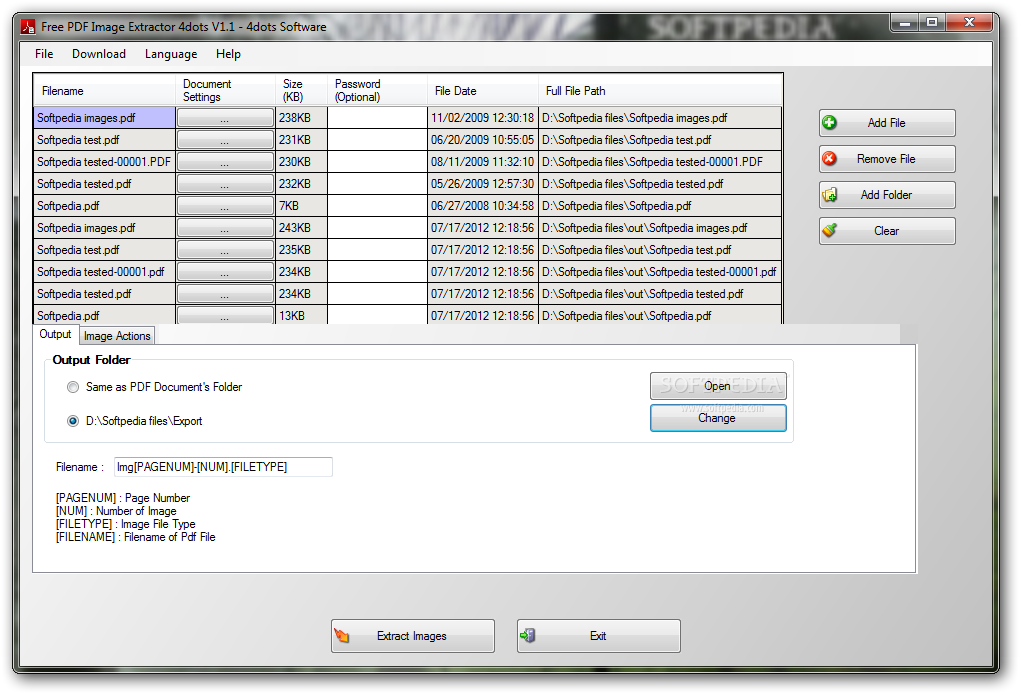Select 'Softpedia tested-00001.pdf' lowercase filename cell
Viewport: 1020px width, 694px height.
point(104,272)
